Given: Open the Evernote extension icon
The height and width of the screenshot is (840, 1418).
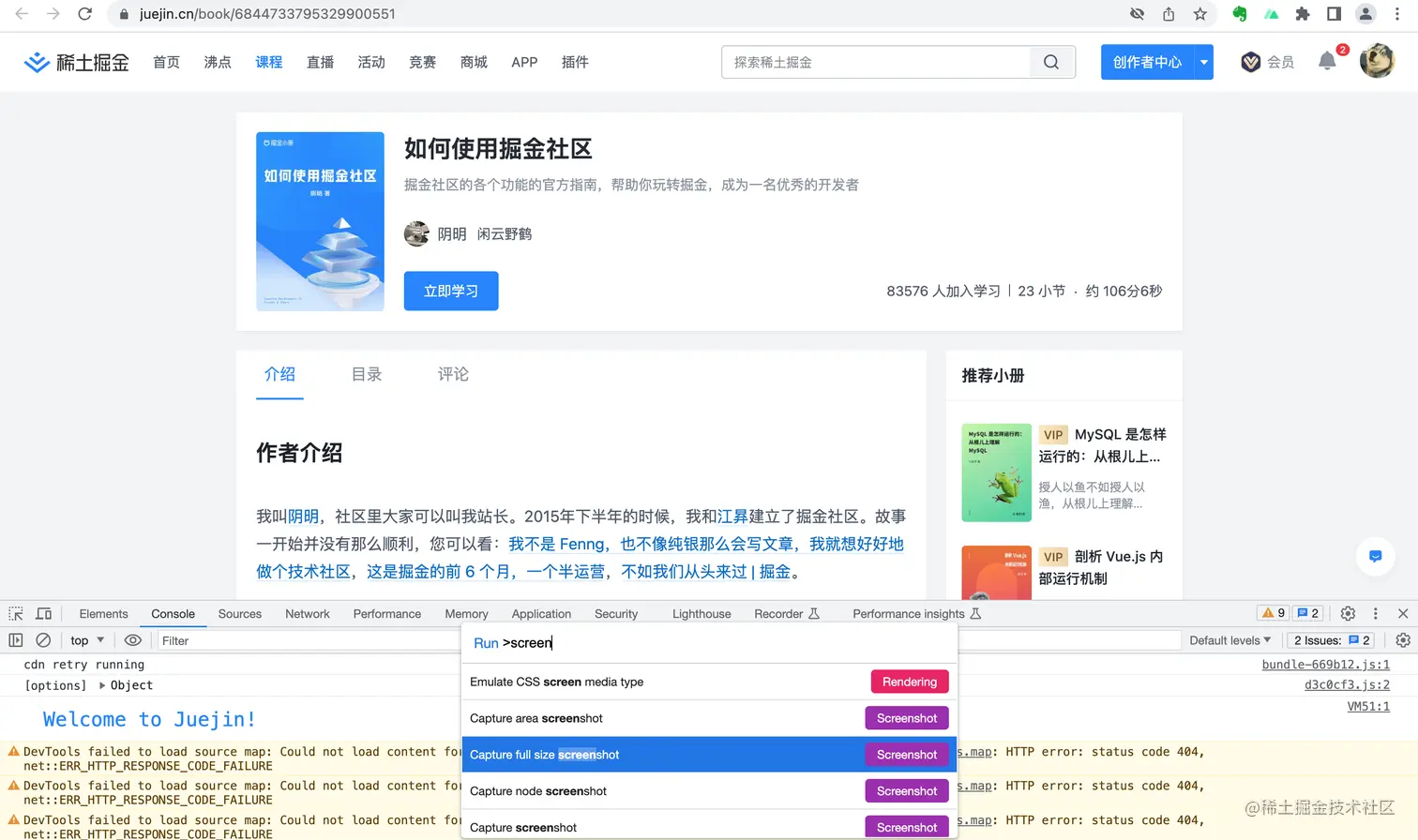Looking at the screenshot, I should click(1240, 14).
